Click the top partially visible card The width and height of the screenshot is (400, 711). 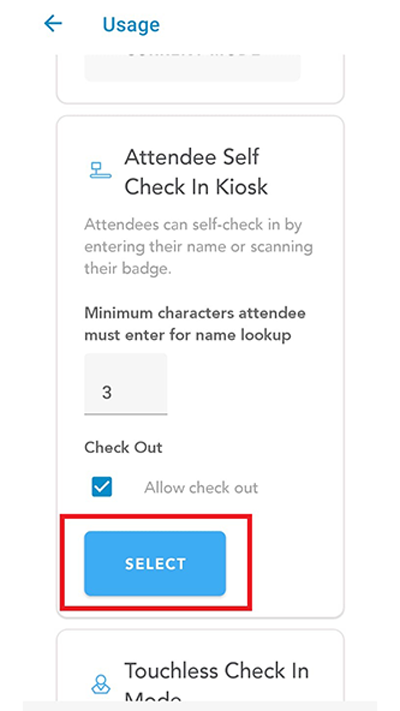click(x=200, y=79)
